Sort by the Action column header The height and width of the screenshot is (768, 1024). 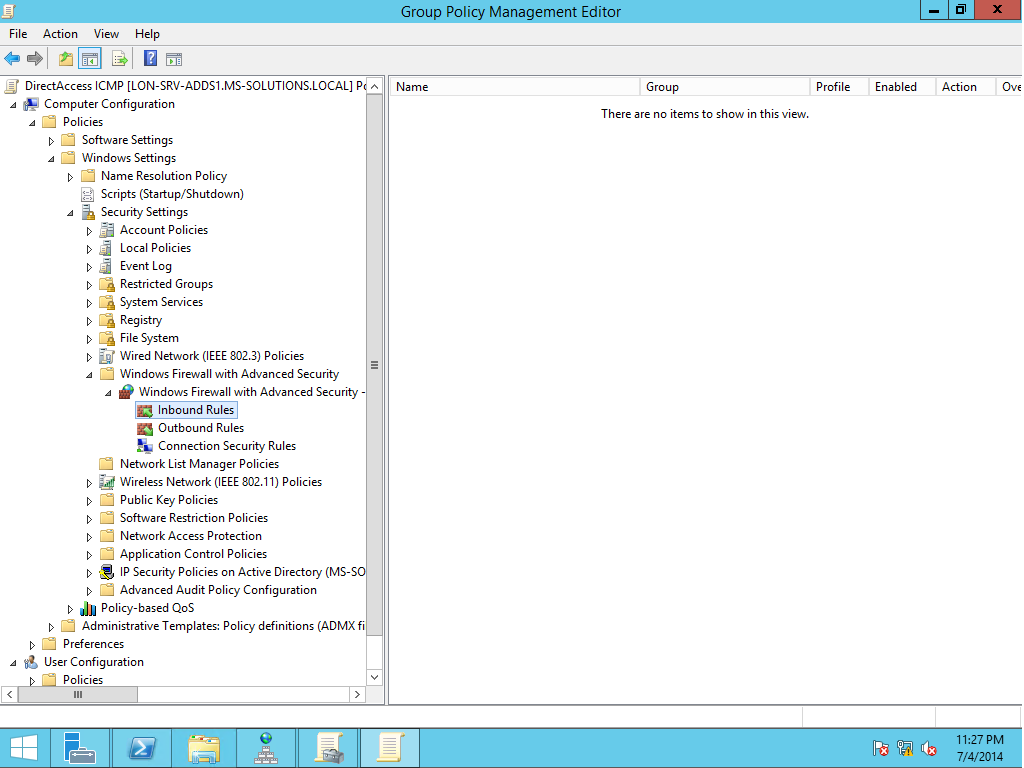pos(965,87)
